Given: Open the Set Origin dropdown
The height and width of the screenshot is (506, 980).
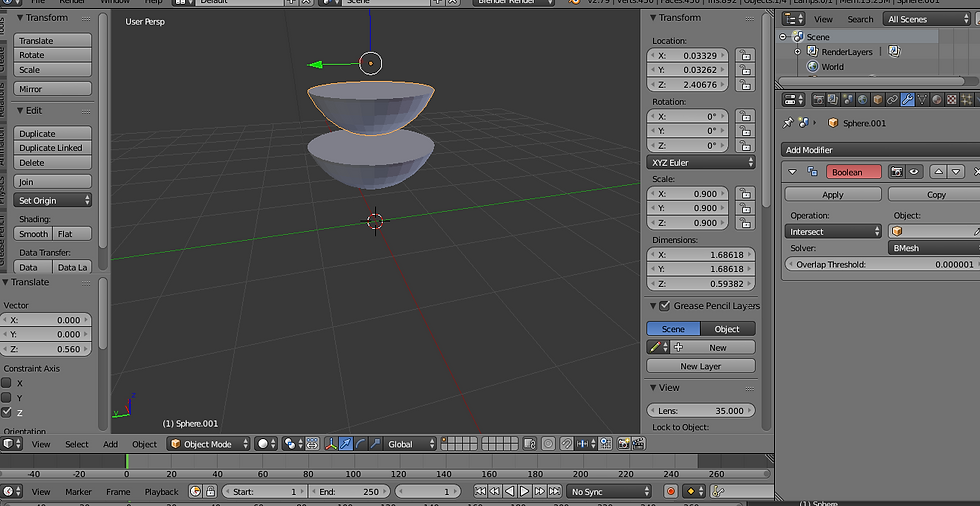Looking at the screenshot, I should click(52, 201).
